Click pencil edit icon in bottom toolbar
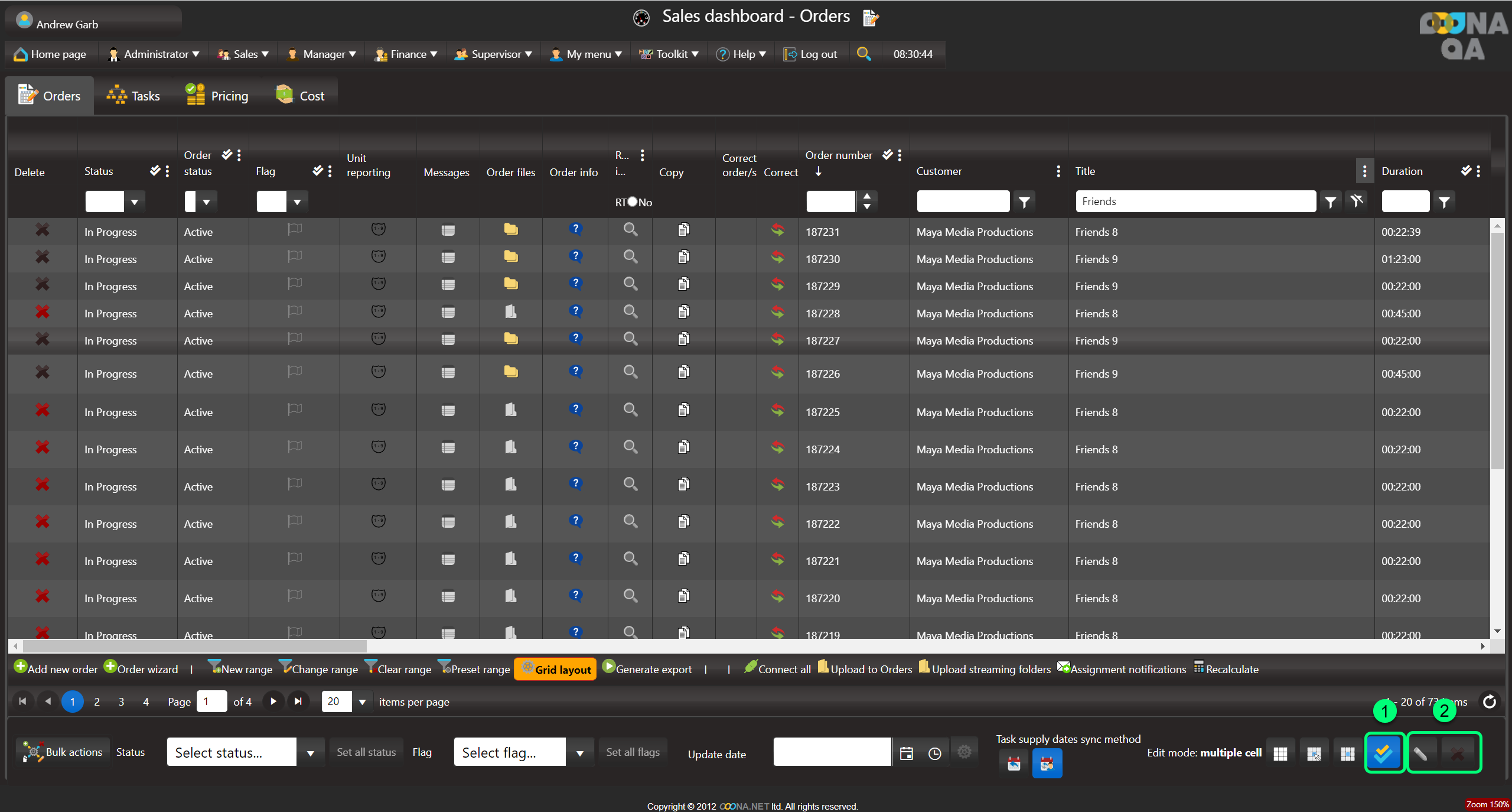 point(1420,753)
